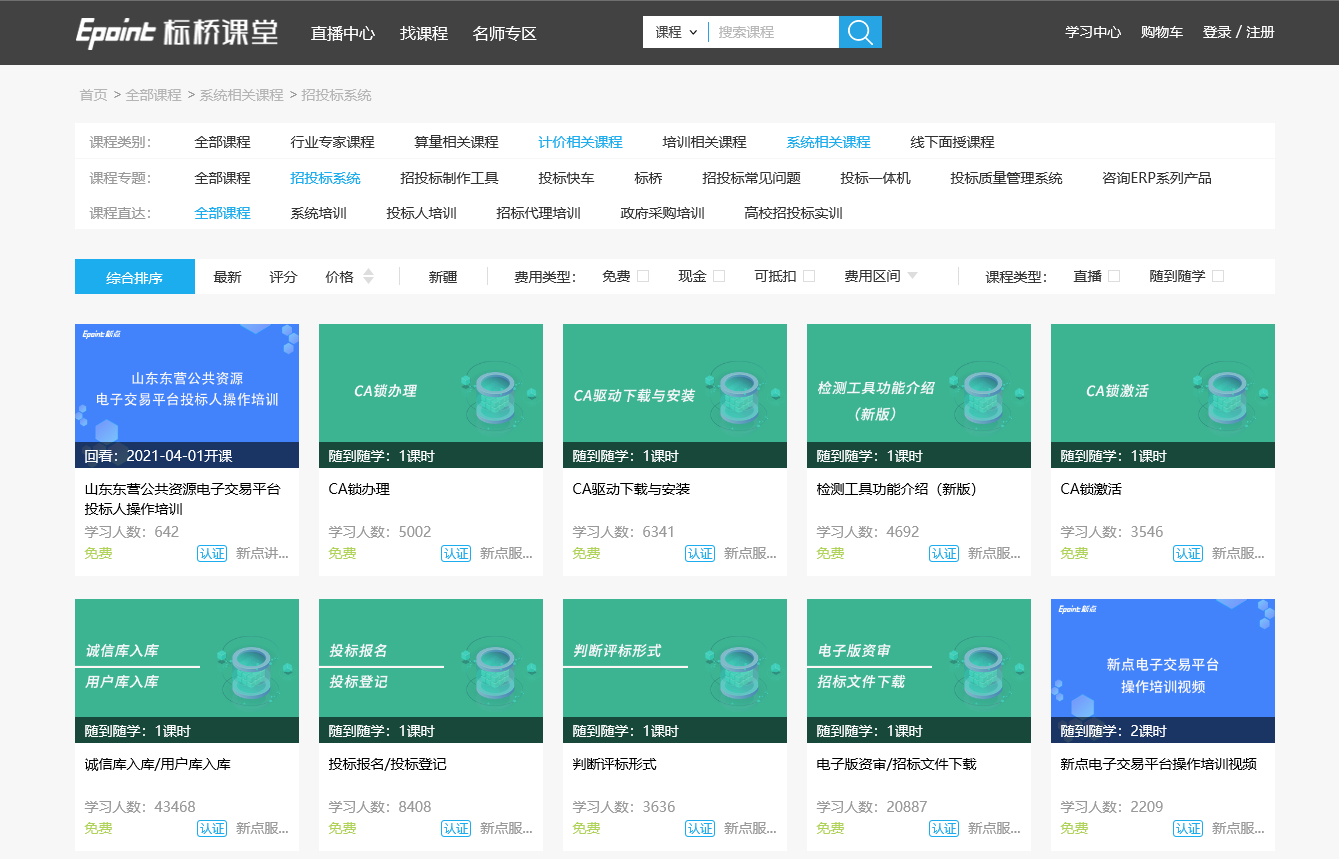1339x859 pixels.
Task: Click the magnifier search button
Action: pyautogui.click(x=860, y=32)
